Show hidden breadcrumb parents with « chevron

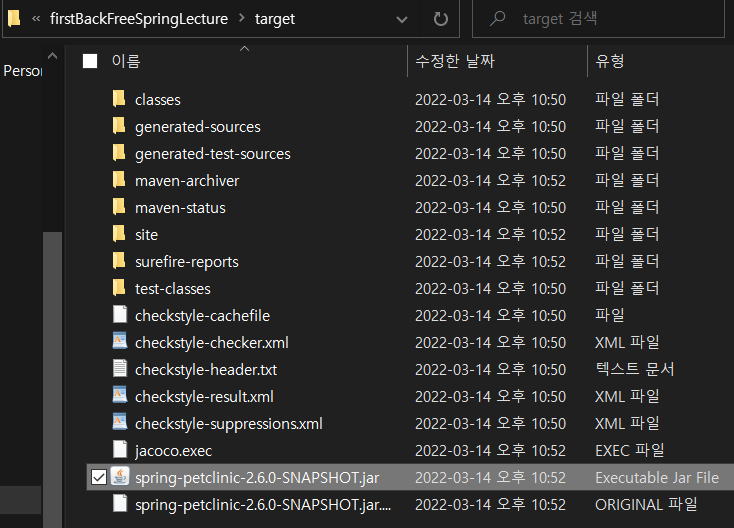tap(36, 19)
